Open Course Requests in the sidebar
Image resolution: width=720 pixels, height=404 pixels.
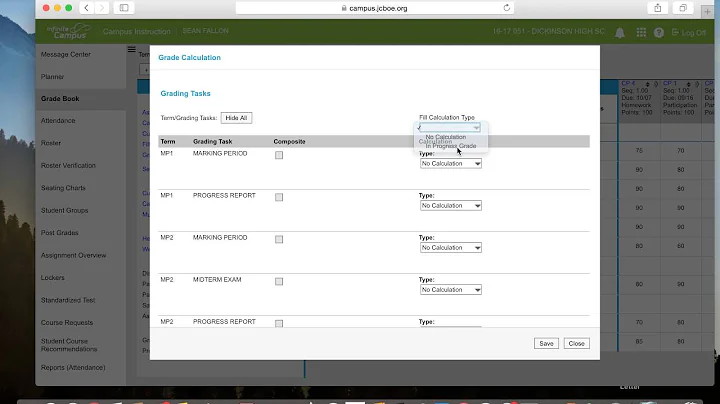[67, 323]
